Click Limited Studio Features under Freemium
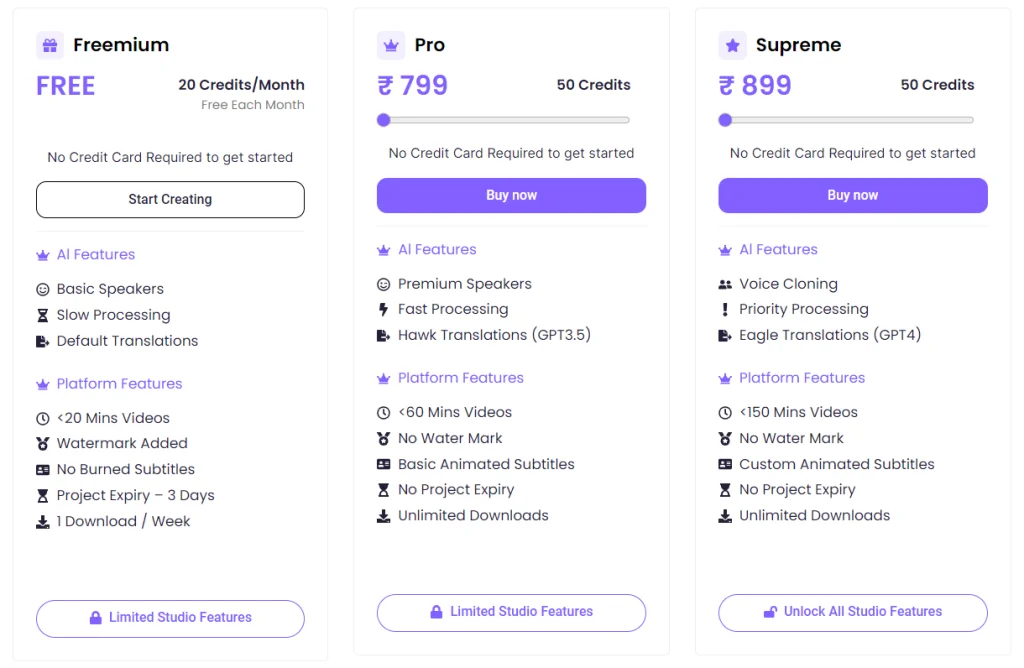The height and width of the screenshot is (668, 1024). (x=170, y=618)
